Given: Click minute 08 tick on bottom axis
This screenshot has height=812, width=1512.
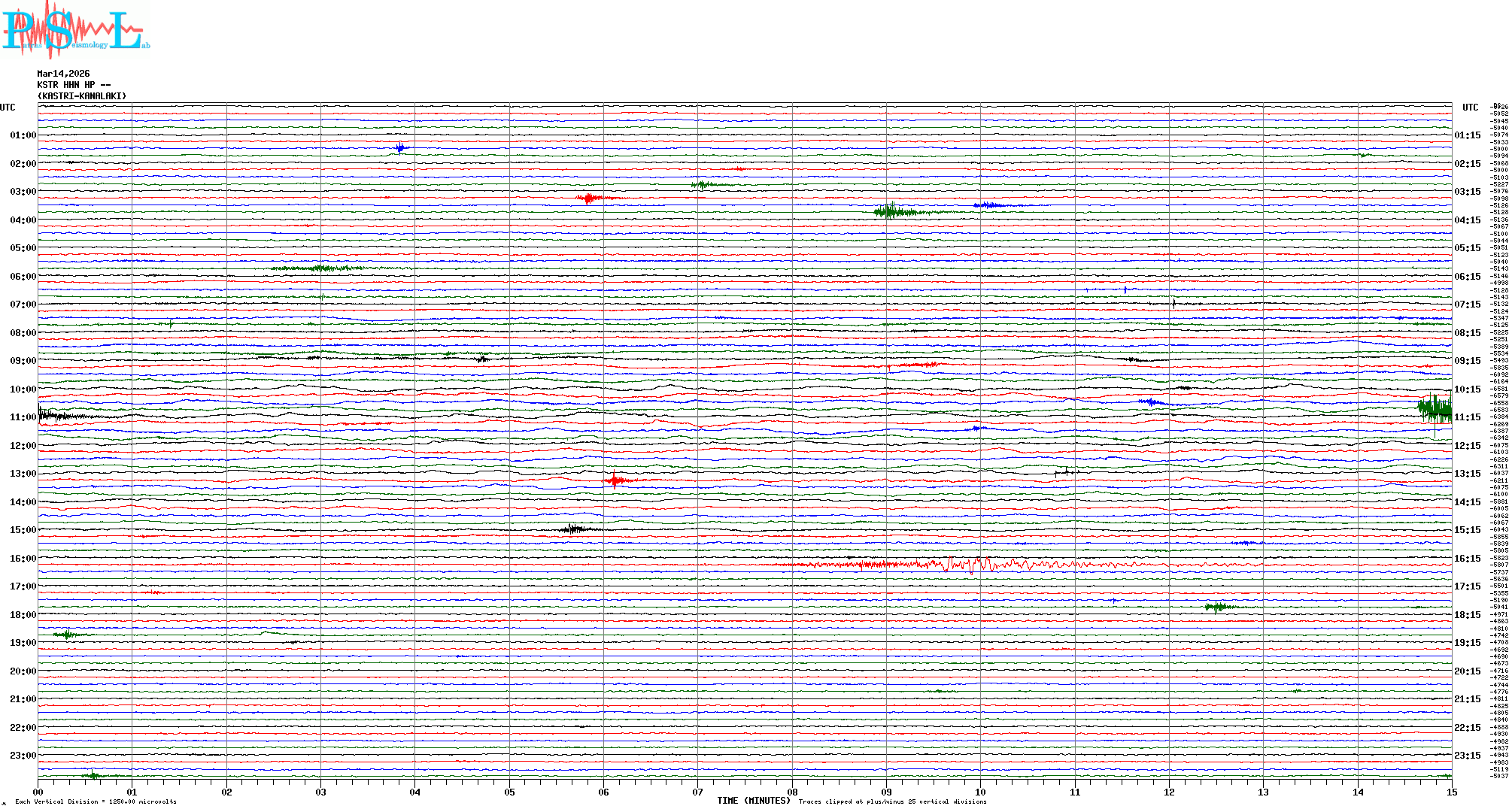Looking at the screenshot, I should tap(792, 792).
